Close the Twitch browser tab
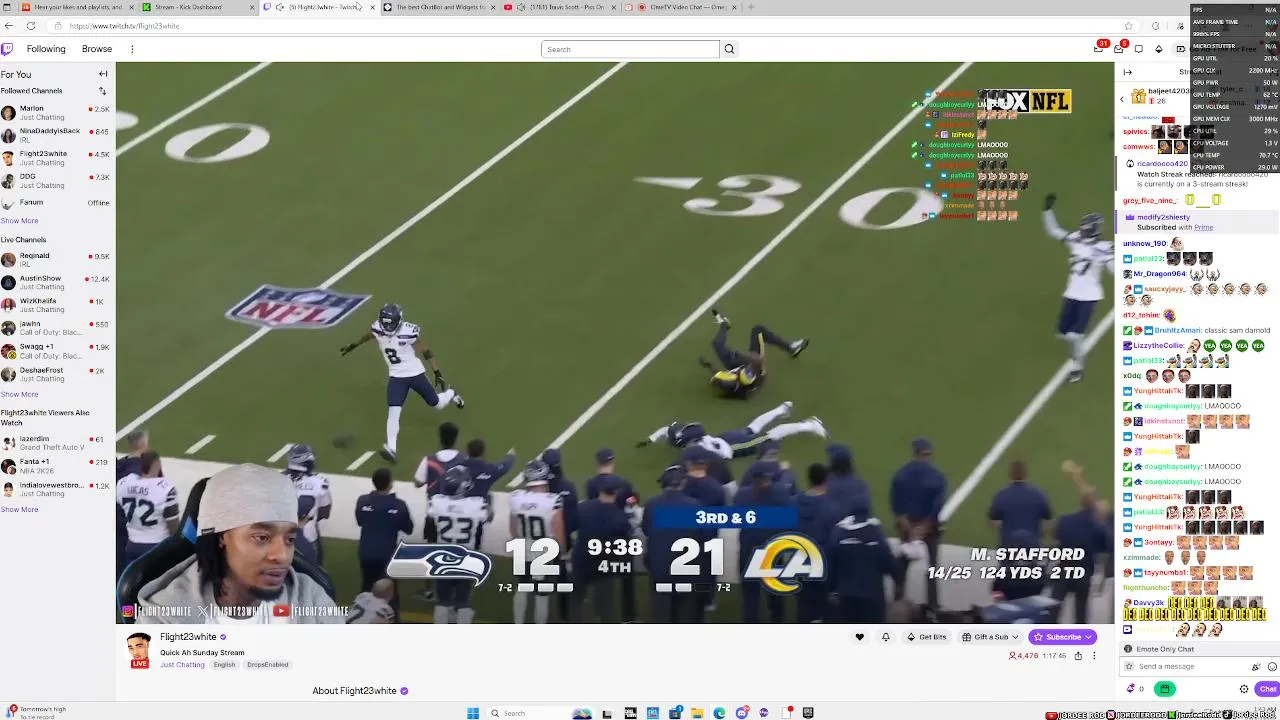 coord(373,7)
